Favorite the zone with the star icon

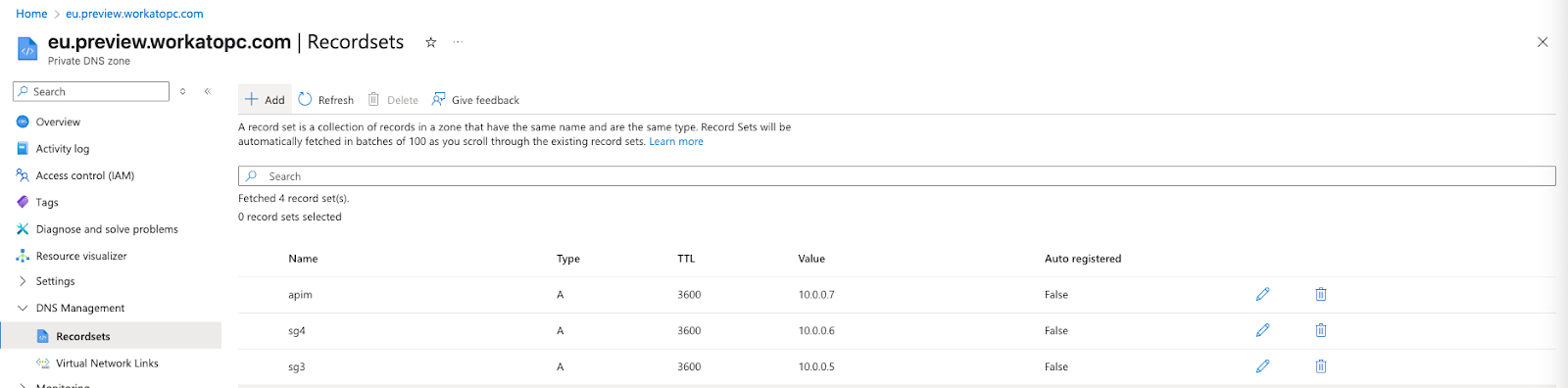coord(430,42)
